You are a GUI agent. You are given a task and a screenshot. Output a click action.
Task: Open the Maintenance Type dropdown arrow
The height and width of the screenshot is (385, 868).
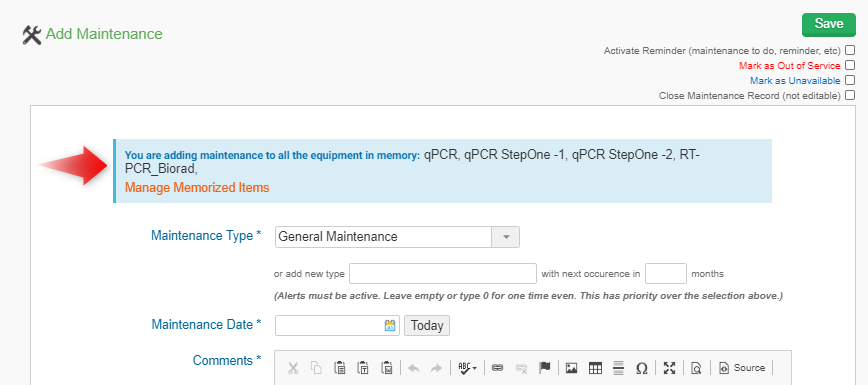pyautogui.click(x=505, y=237)
